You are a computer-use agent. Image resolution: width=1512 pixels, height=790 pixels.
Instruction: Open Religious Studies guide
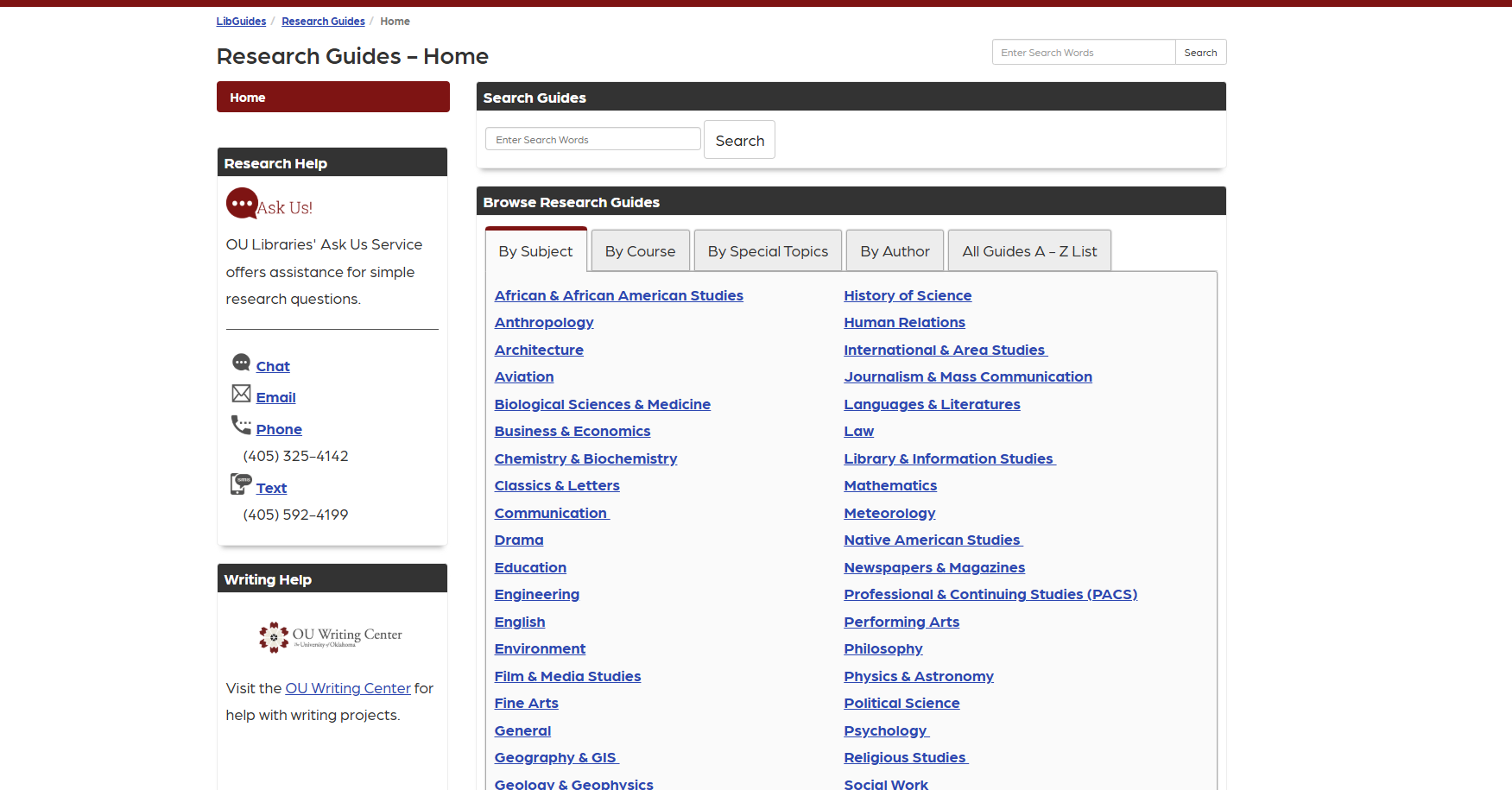click(x=906, y=757)
